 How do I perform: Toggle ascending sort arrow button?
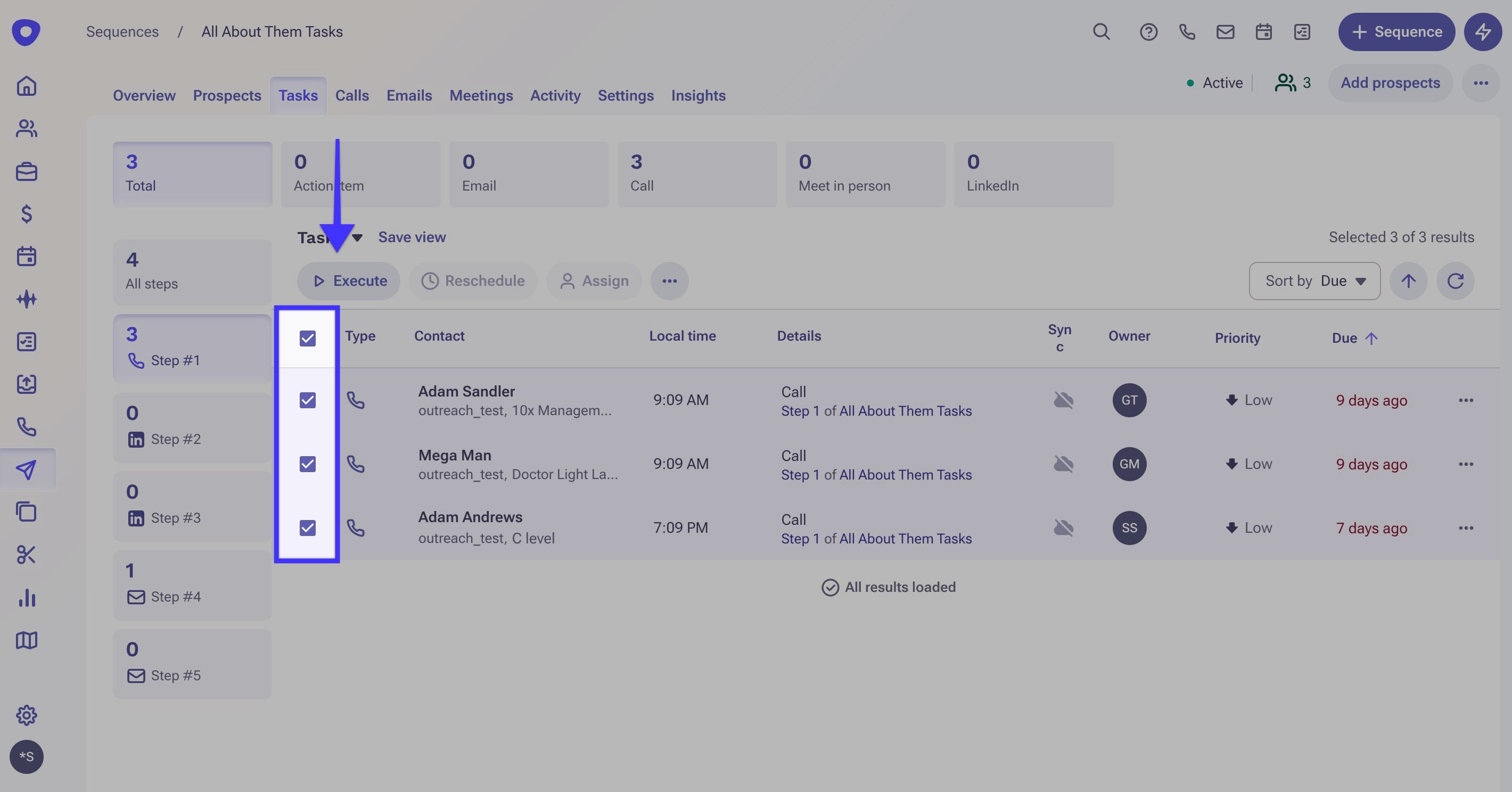click(x=1408, y=281)
